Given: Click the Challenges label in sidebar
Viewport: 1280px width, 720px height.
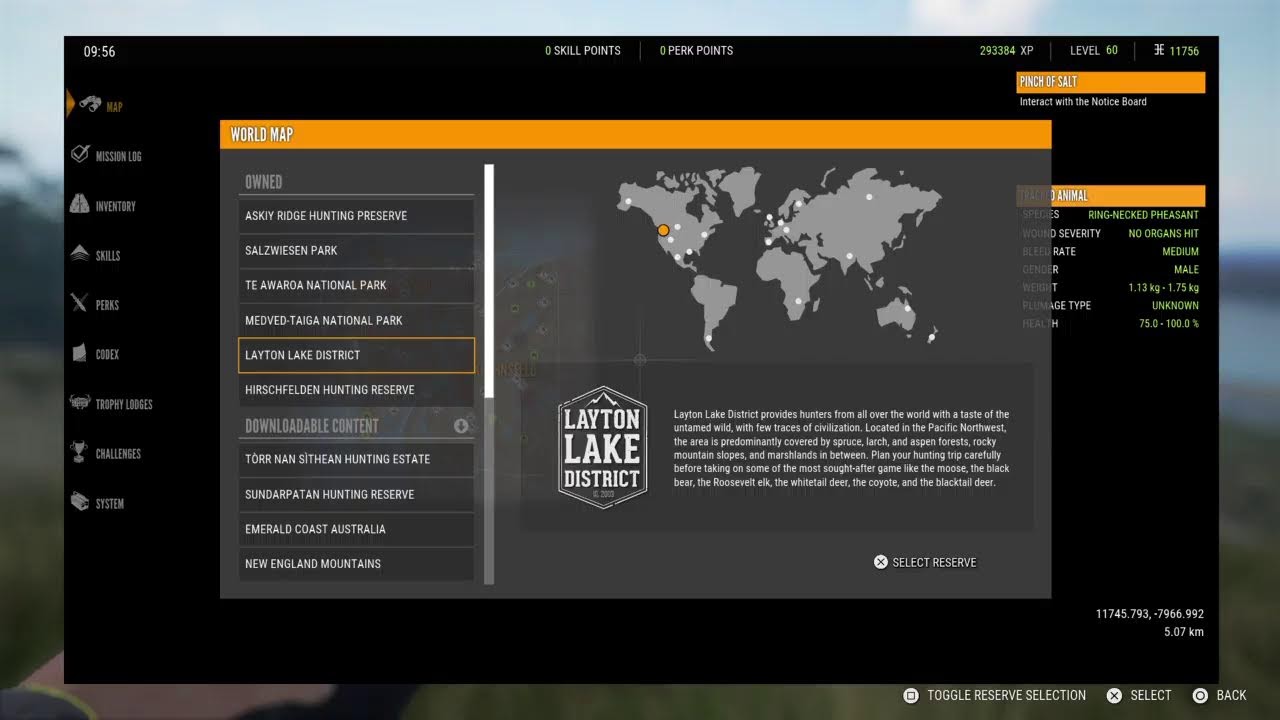Looking at the screenshot, I should [x=118, y=454].
